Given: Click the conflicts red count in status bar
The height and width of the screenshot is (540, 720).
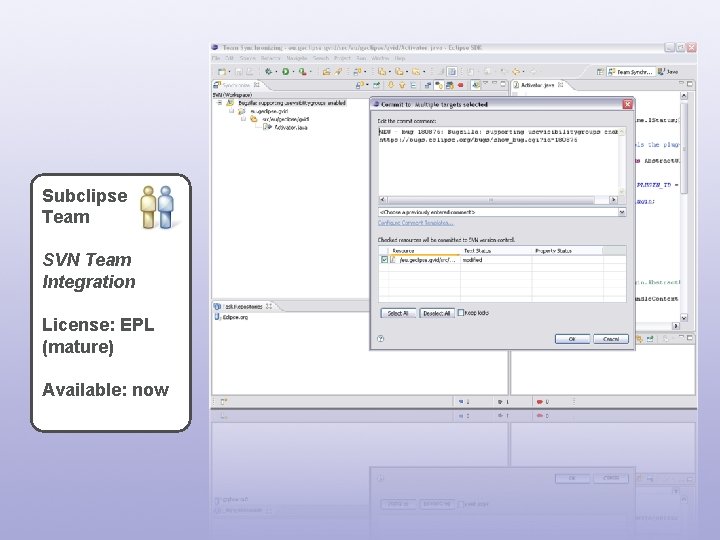Looking at the screenshot, I should (543, 402).
